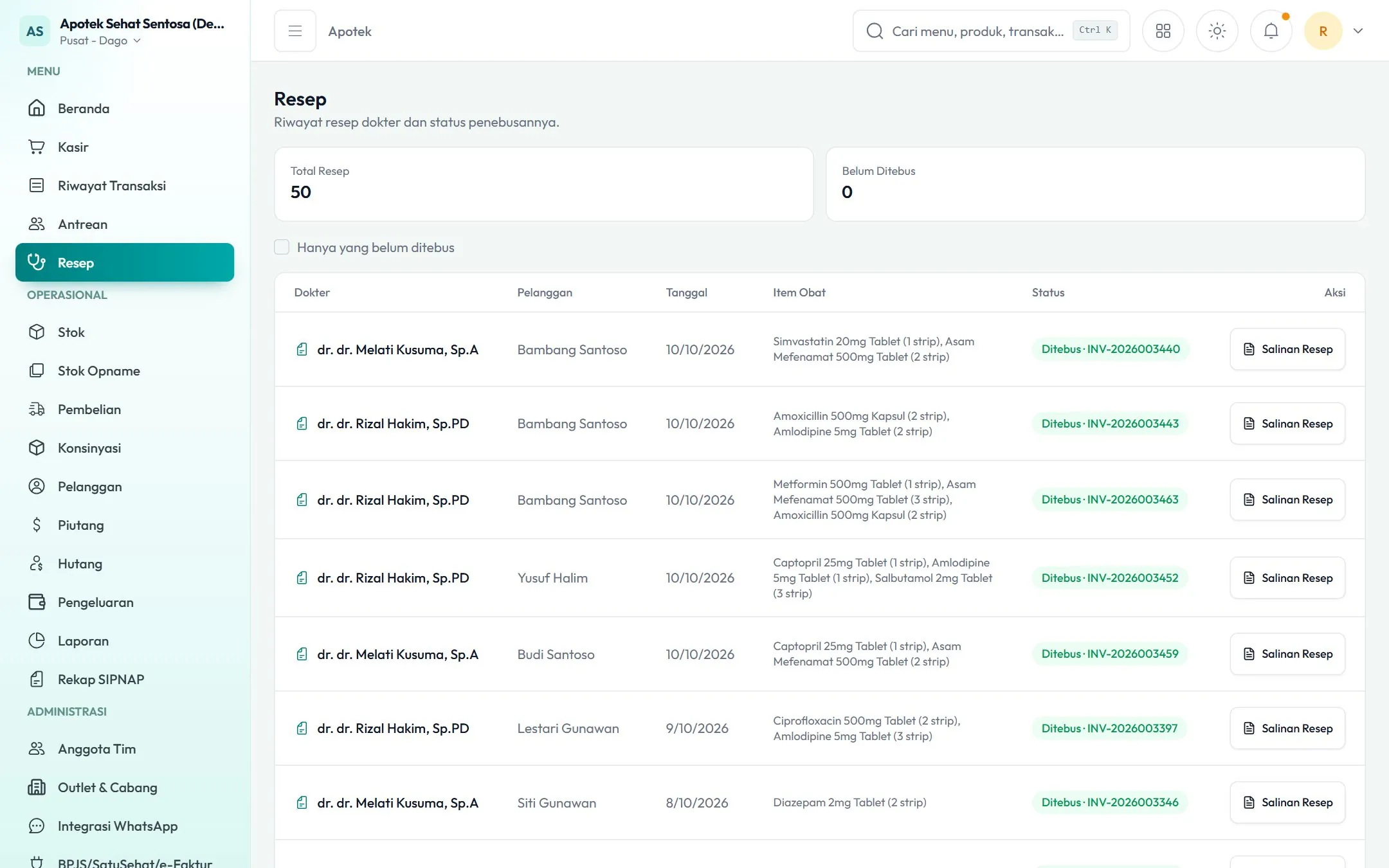Open Salinan Resep for INV-2026003397
1389x868 pixels.
tap(1287, 728)
